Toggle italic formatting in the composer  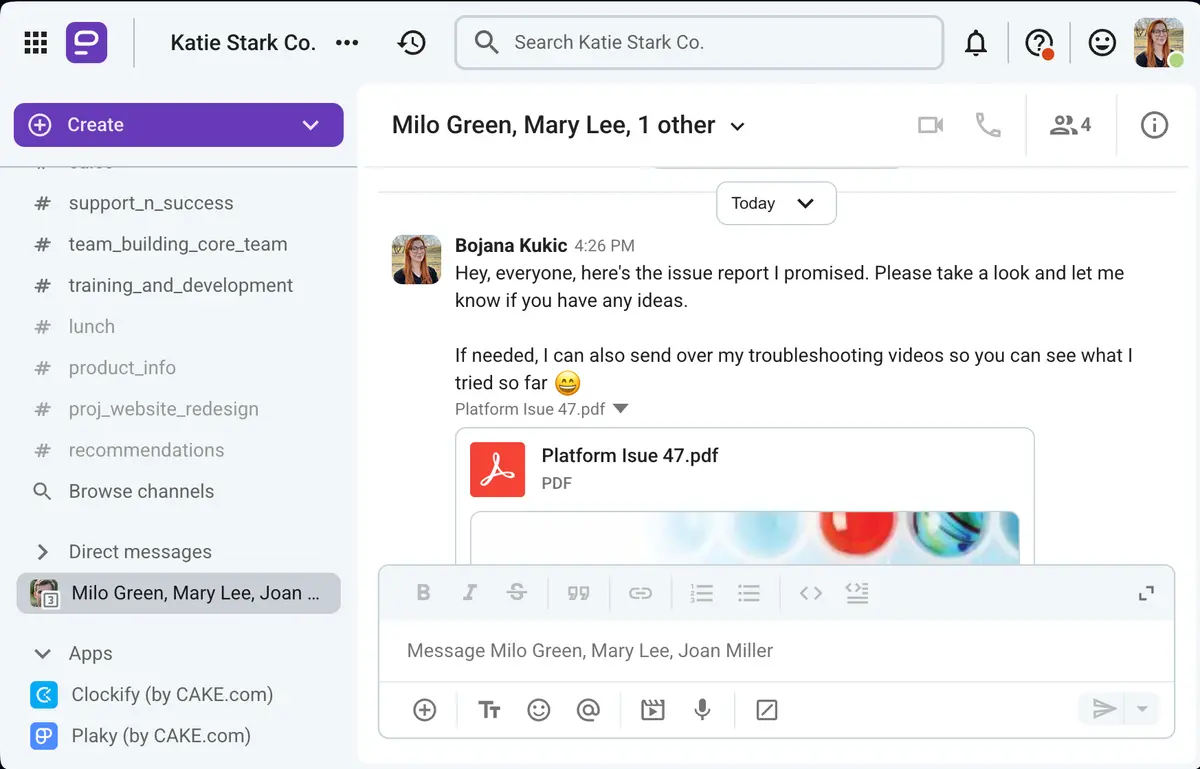tap(470, 592)
